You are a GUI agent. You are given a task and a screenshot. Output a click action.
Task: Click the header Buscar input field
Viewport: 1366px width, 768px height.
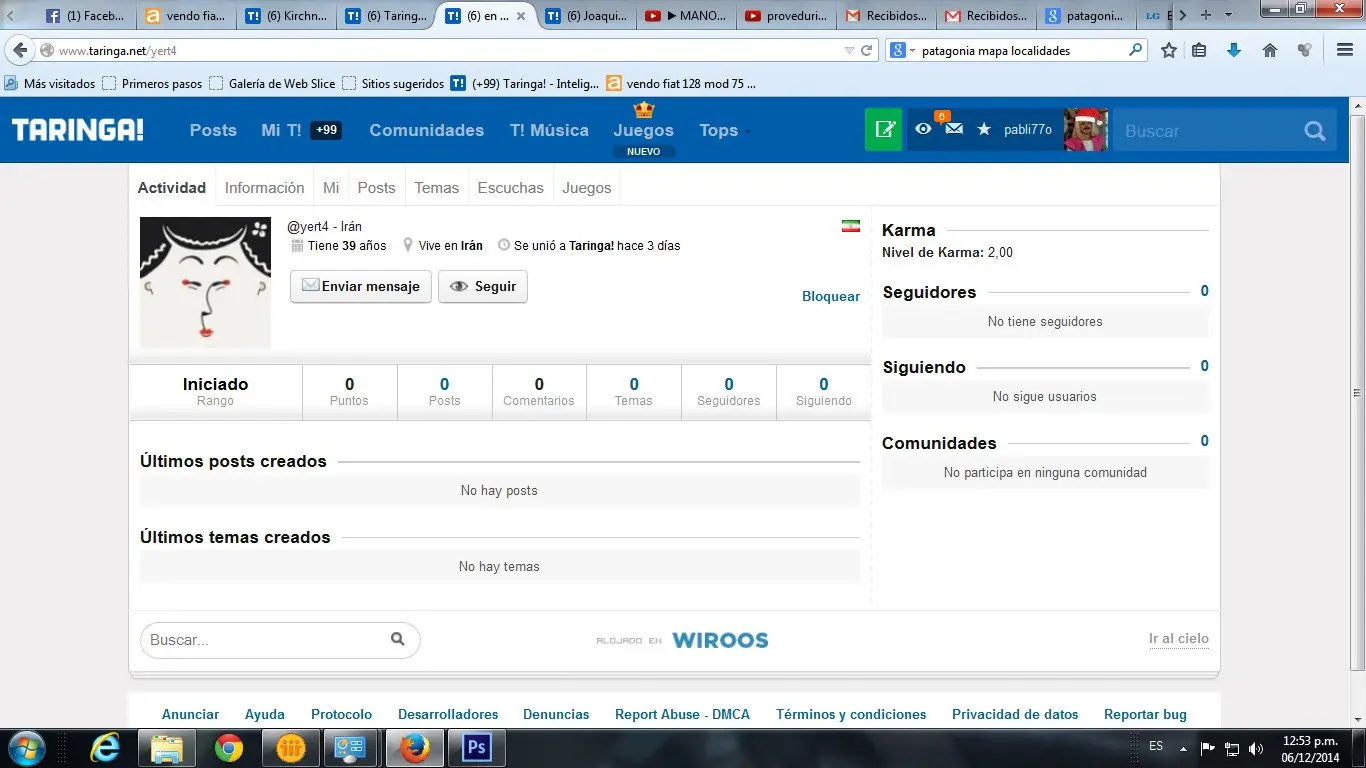[x=1210, y=131]
